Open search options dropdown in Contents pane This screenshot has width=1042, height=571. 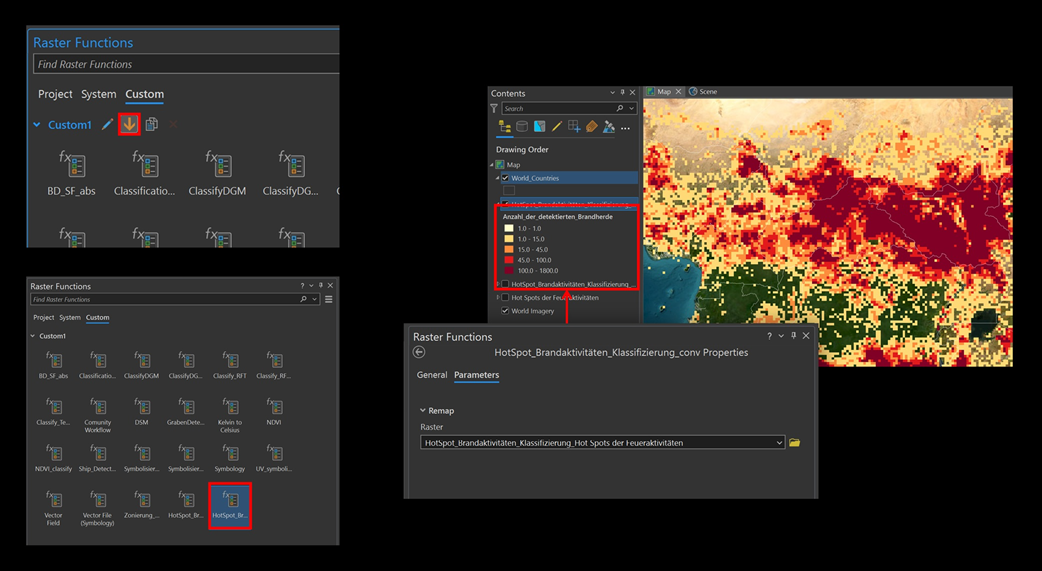click(x=631, y=108)
